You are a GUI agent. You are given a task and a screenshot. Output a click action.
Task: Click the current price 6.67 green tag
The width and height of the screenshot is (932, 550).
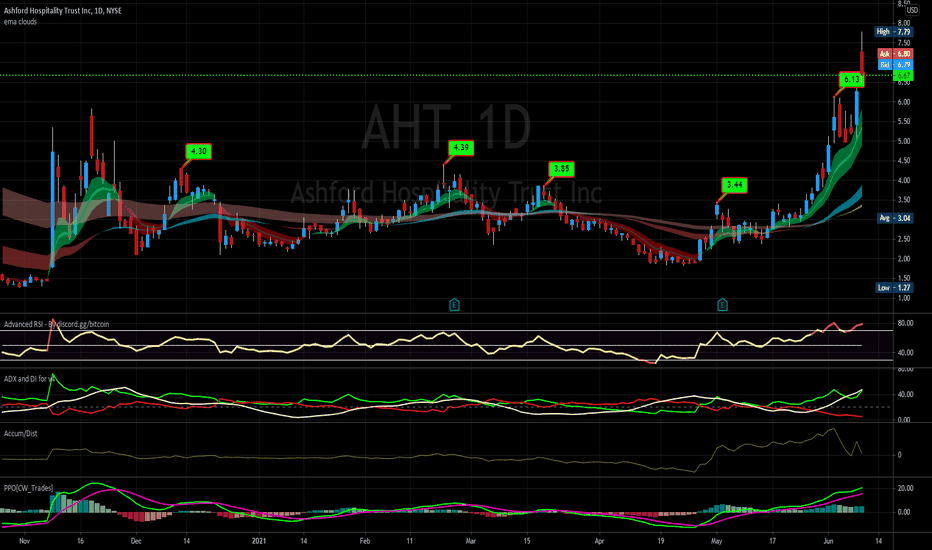click(x=903, y=76)
